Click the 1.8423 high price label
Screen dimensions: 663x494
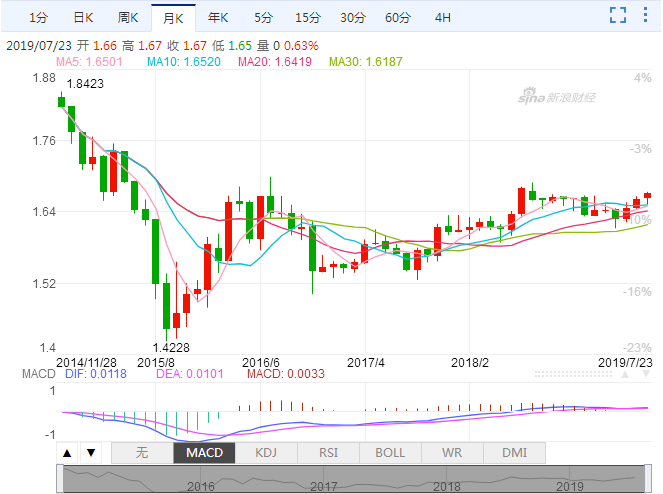[x=85, y=84]
